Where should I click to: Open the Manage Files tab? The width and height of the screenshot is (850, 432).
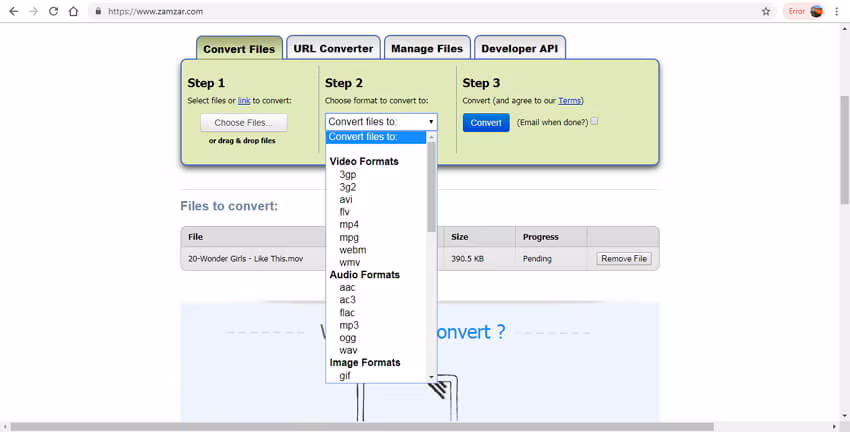coord(427,49)
